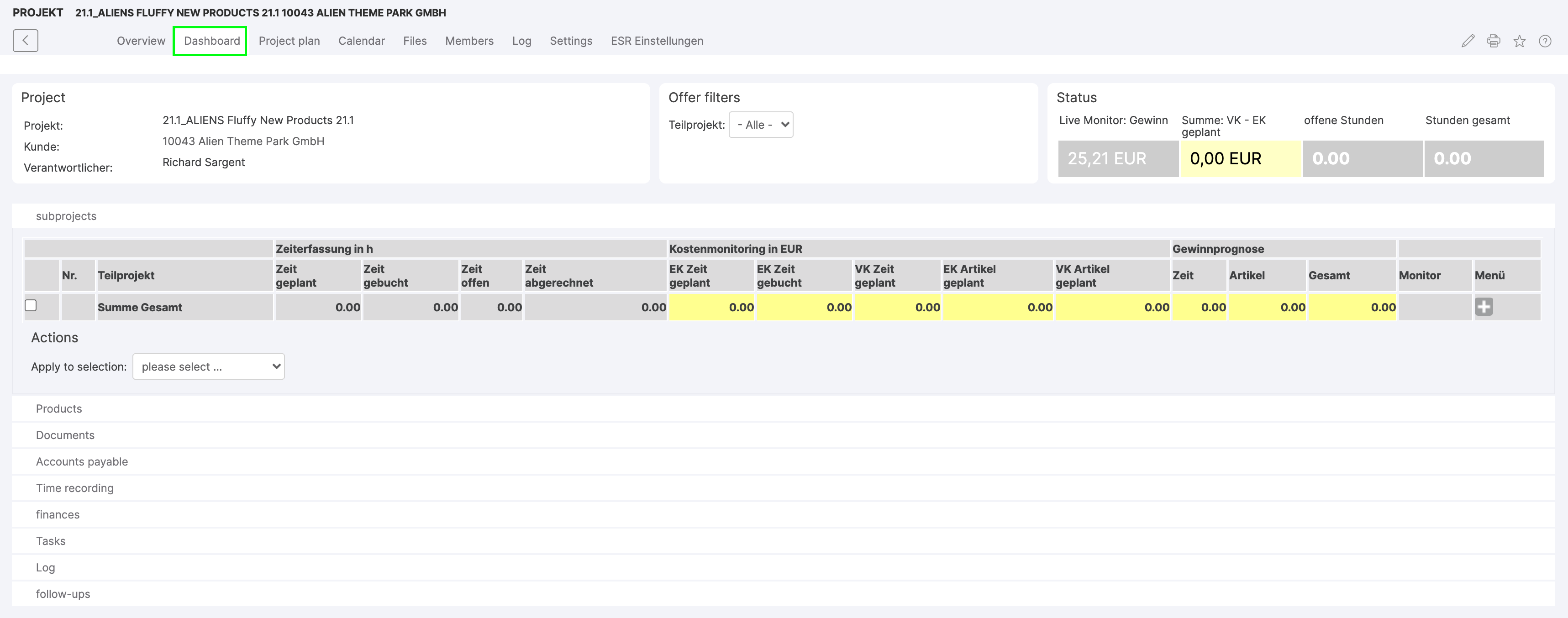Image resolution: width=1568 pixels, height=618 pixels.
Task: Click the pencil edit icon
Action: pyautogui.click(x=1468, y=41)
